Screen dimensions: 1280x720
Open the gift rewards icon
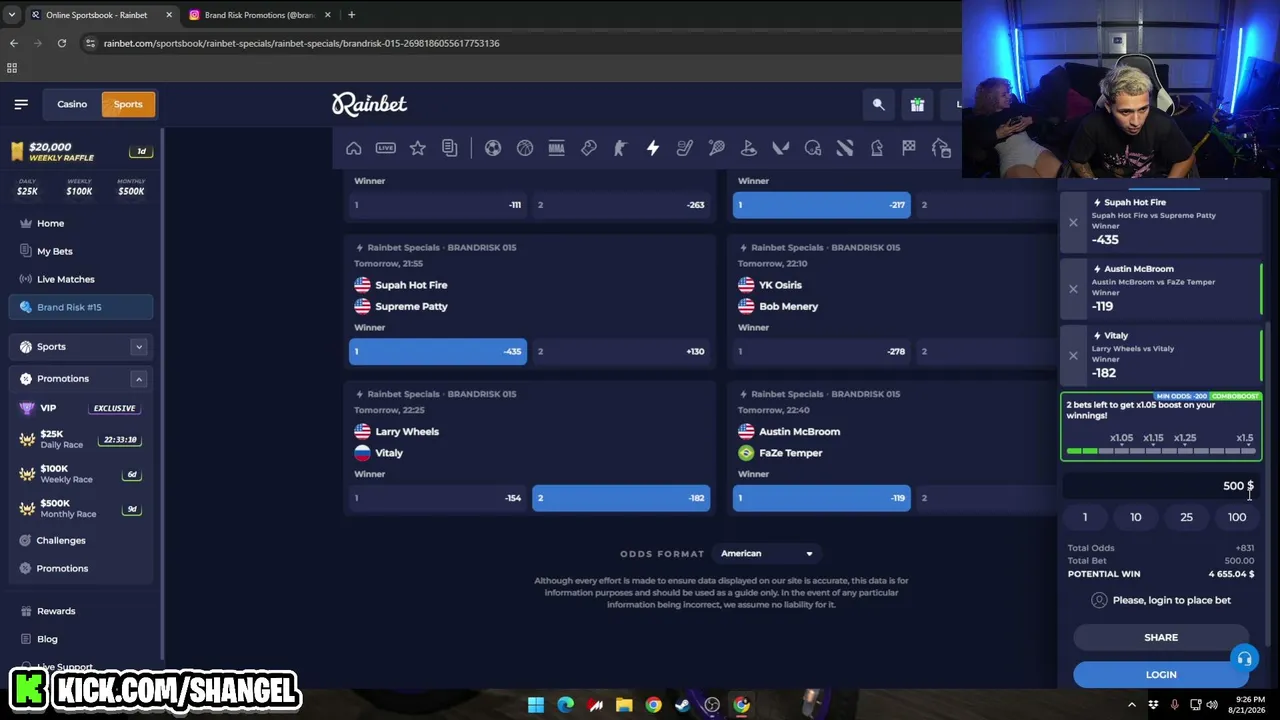(917, 104)
